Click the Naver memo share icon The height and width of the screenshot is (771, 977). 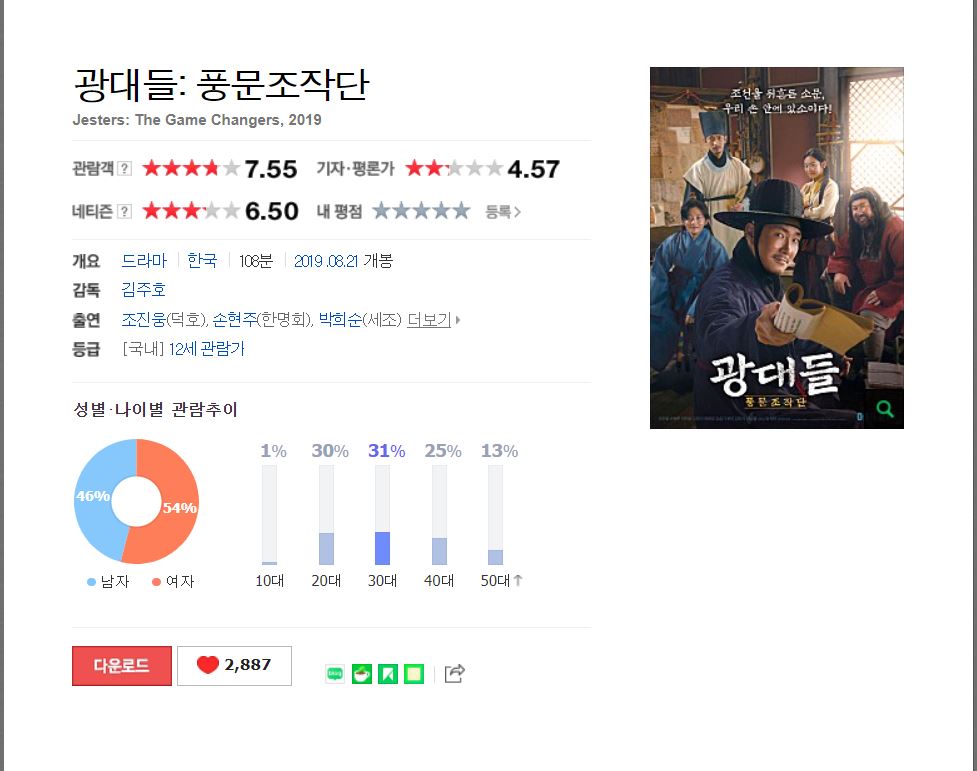pyautogui.click(x=414, y=674)
